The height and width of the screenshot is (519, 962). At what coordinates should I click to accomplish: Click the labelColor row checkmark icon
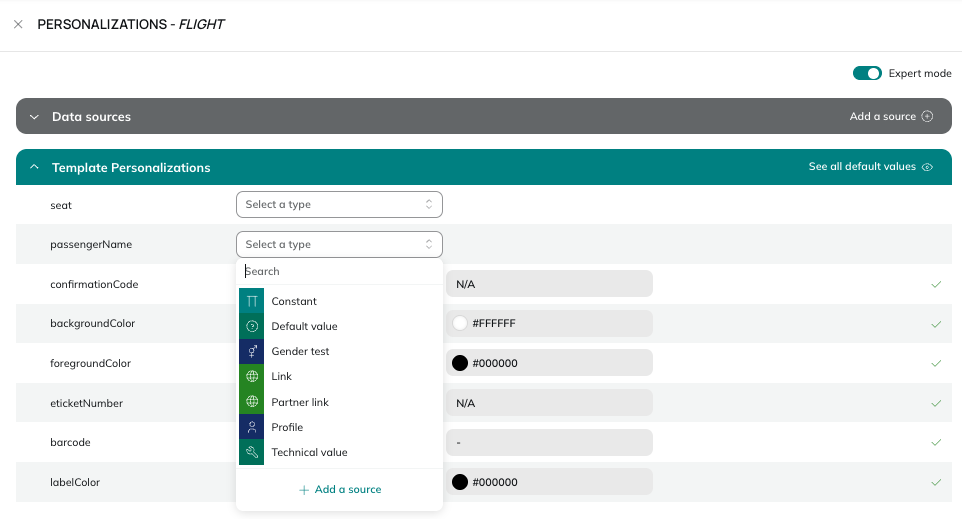click(936, 482)
